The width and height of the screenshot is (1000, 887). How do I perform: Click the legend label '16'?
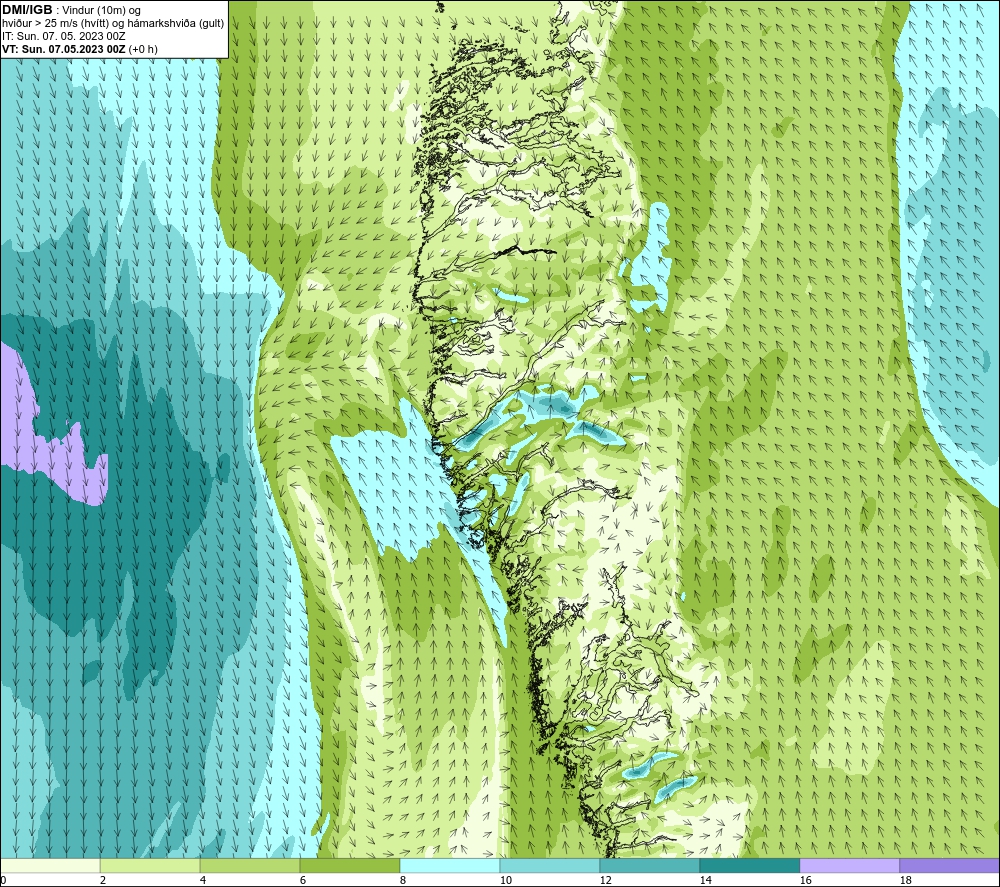[x=805, y=880]
